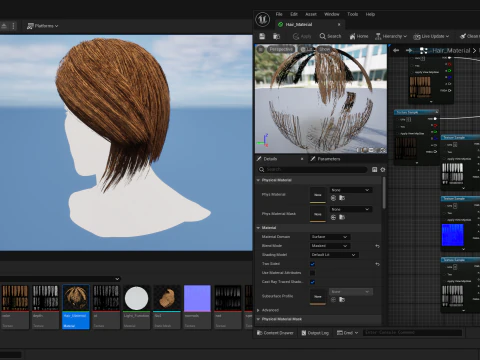480x360 pixels.
Task: Close the Details tab
Action: point(302,159)
